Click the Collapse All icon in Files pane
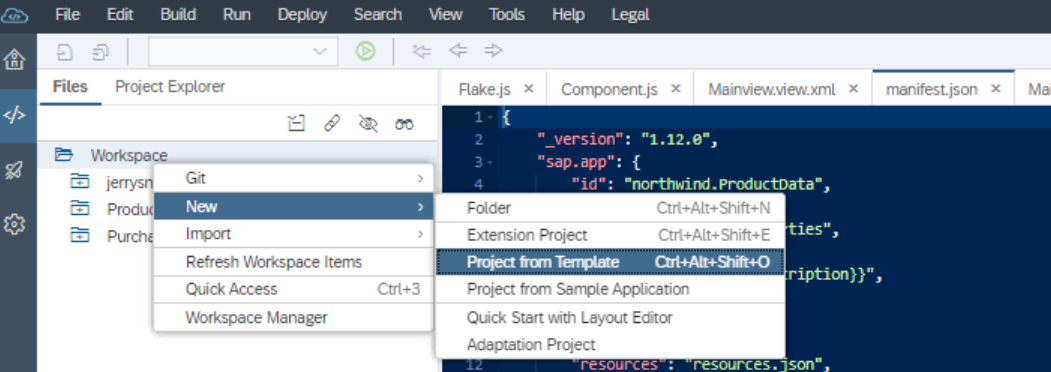Screen dimensions: 1051x372 coord(296,123)
